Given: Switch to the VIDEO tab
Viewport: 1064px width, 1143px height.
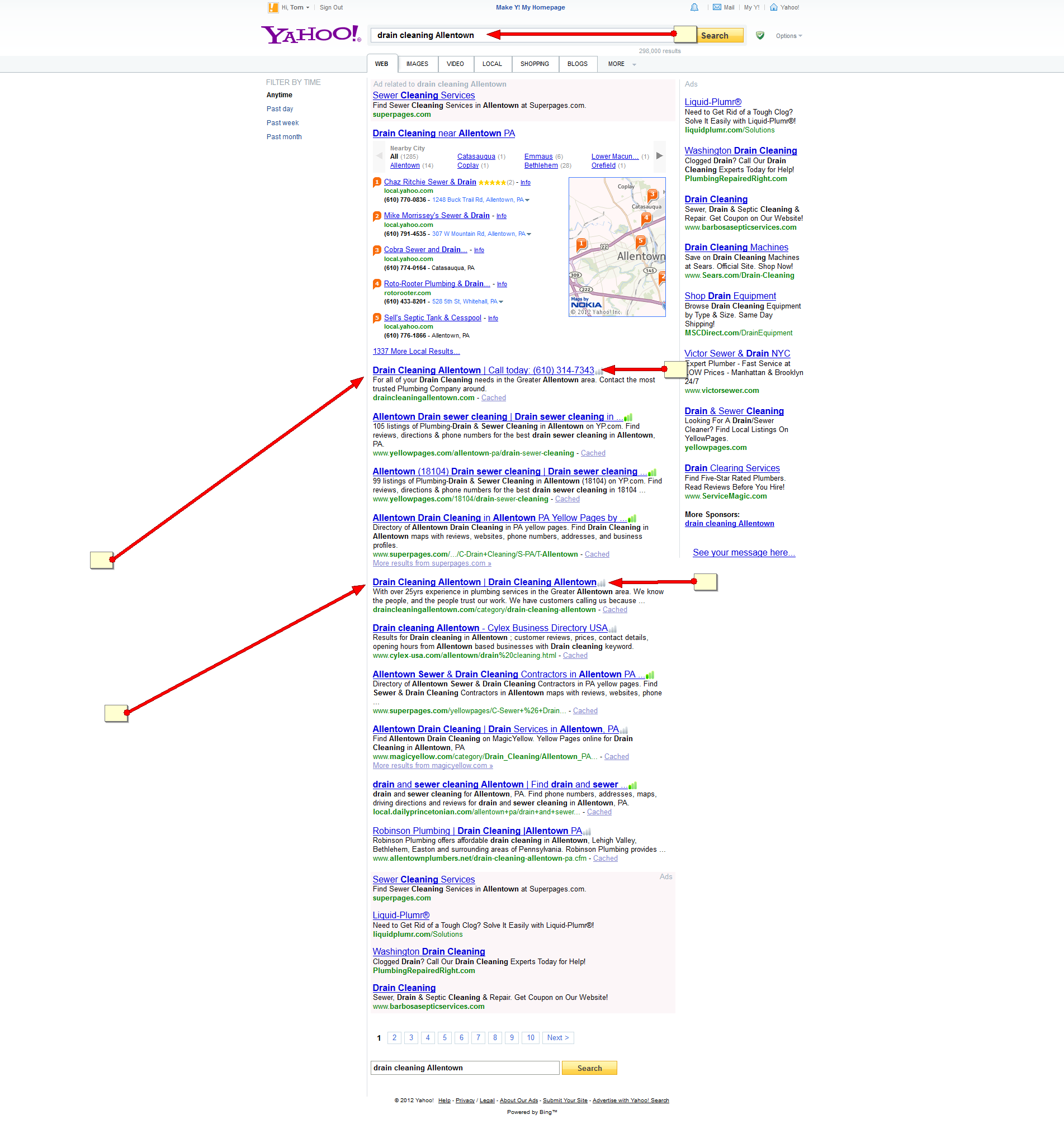Looking at the screenshot, I should pos(456,64).
